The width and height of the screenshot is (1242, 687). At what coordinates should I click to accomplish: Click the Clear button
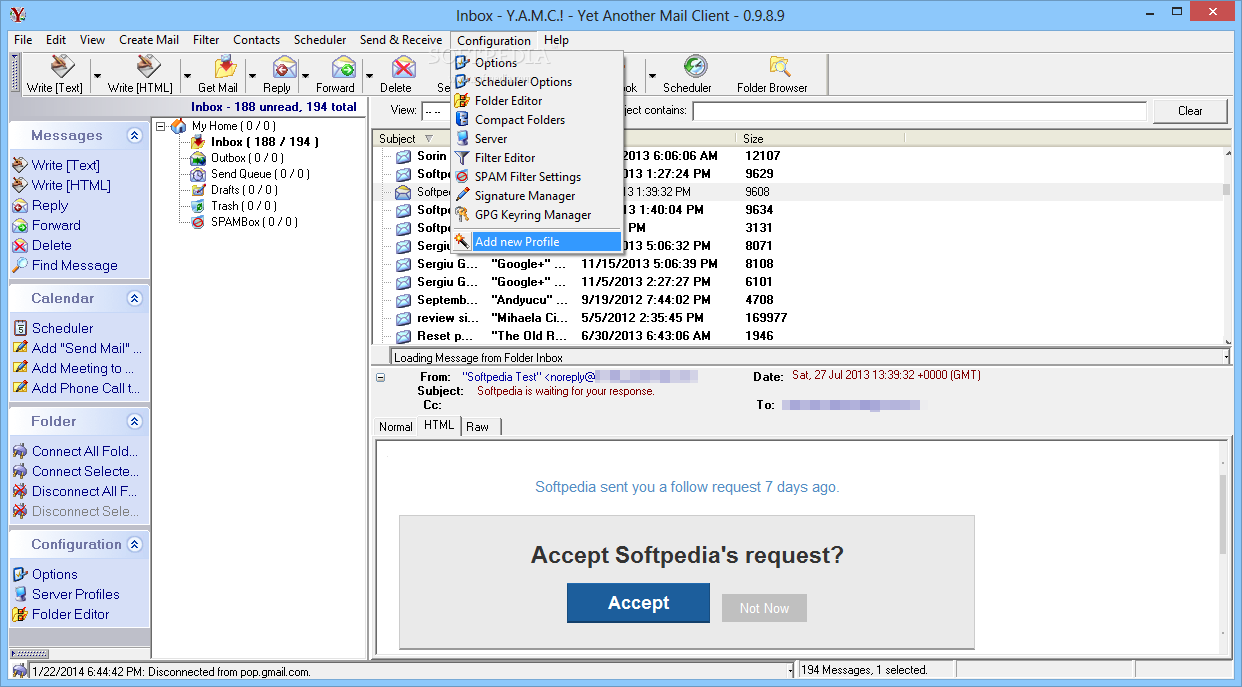click(1190, 111)
